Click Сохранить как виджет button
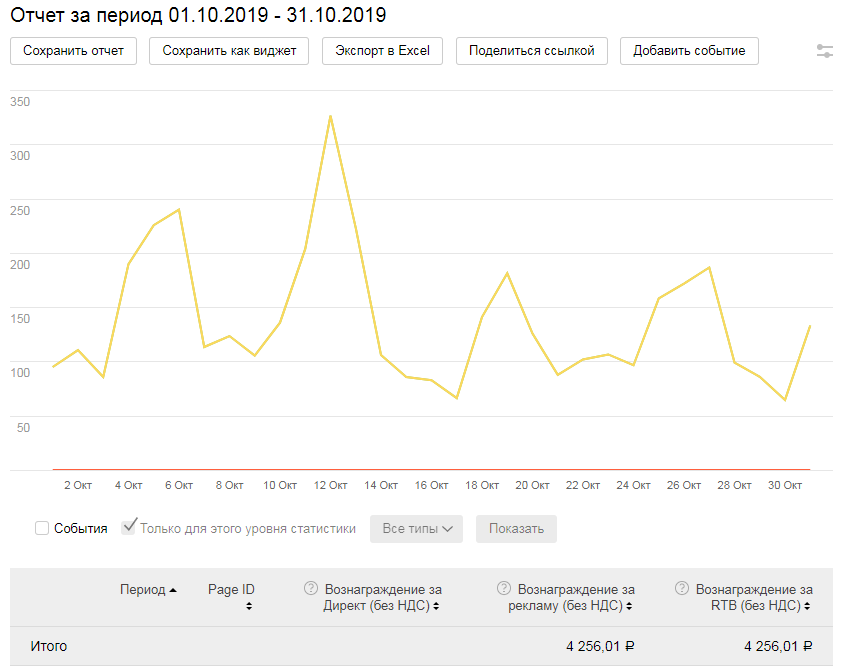 coord(229,51)
